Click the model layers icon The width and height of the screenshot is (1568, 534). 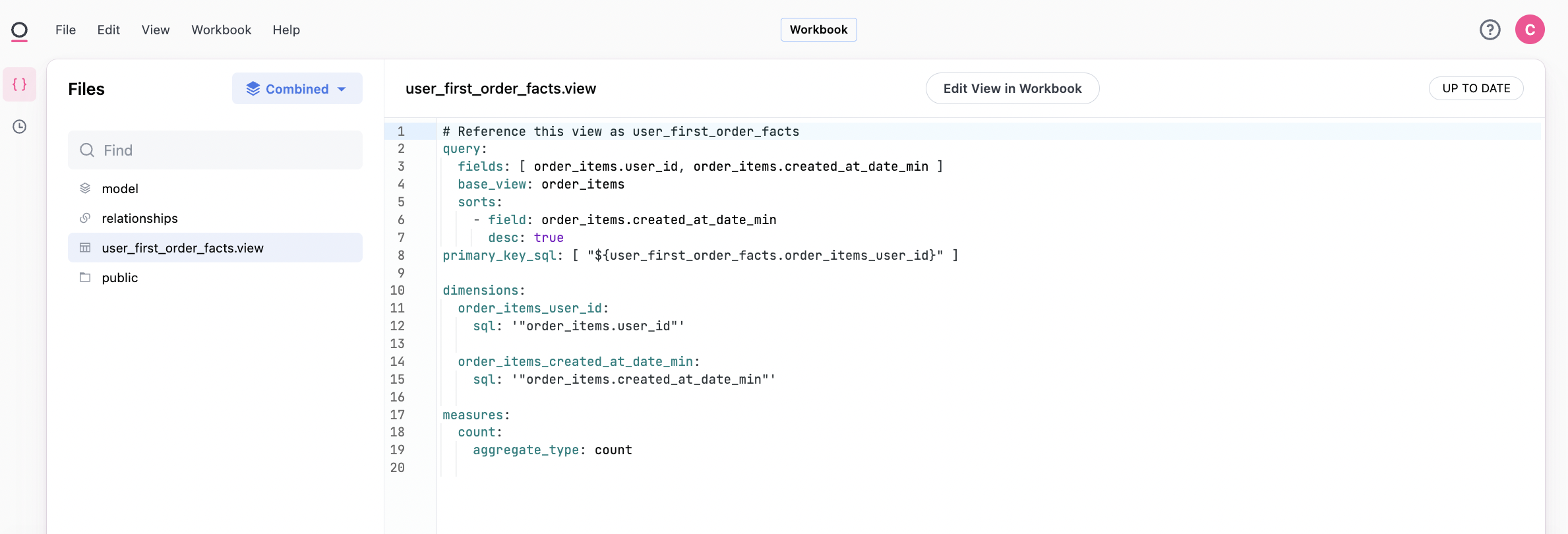[x=85, y=189]
